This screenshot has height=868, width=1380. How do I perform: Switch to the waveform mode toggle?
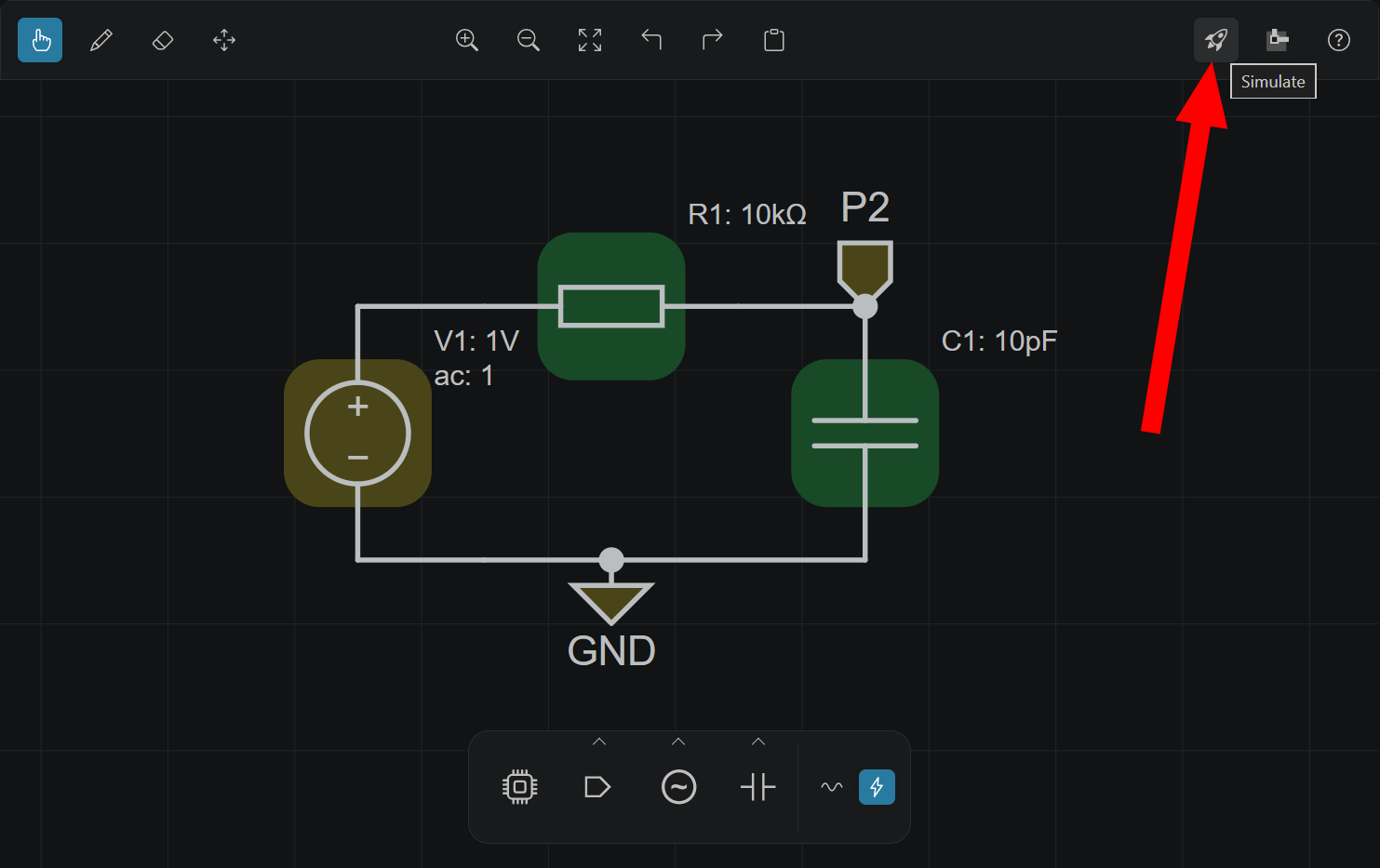click(x=832, y=787)
